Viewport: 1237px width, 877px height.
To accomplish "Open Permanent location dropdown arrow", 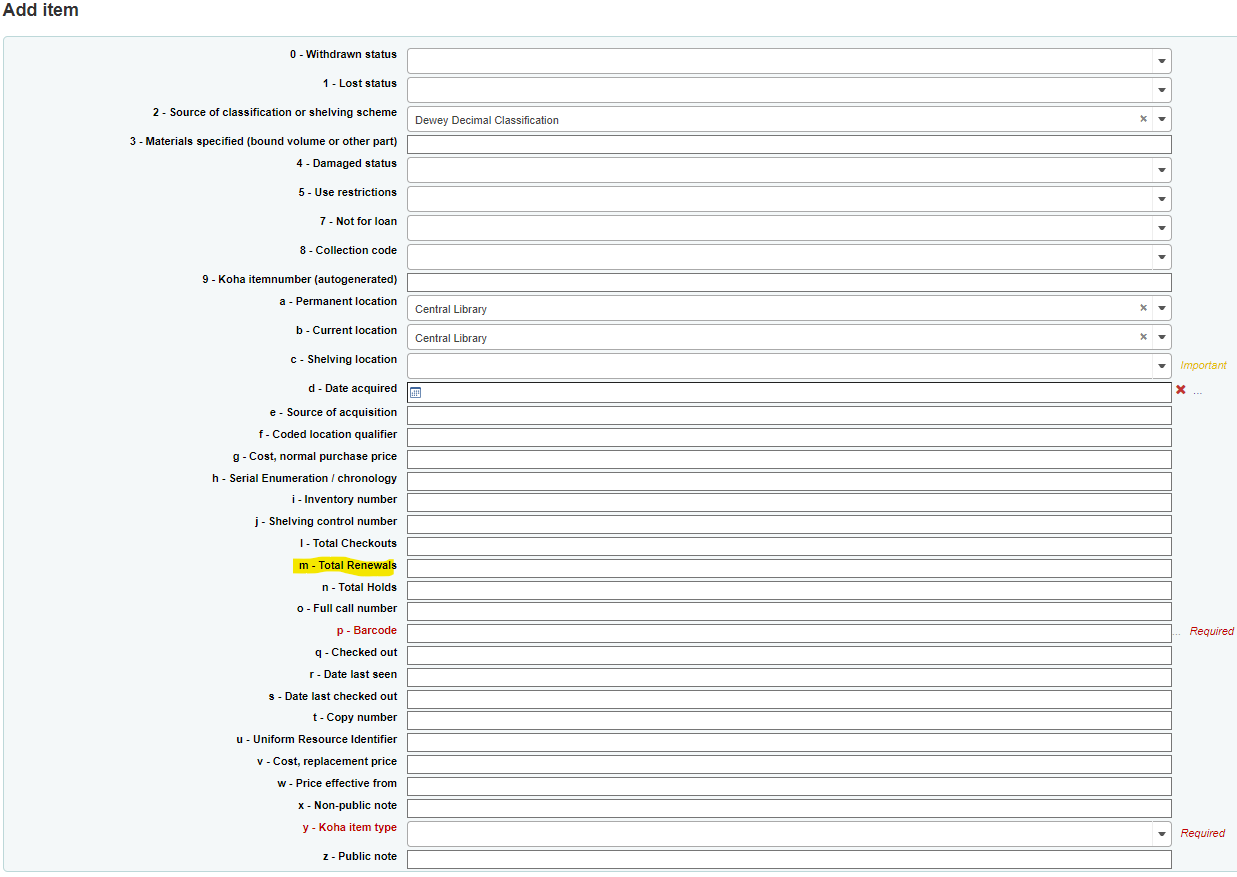I will [1161, 308].
